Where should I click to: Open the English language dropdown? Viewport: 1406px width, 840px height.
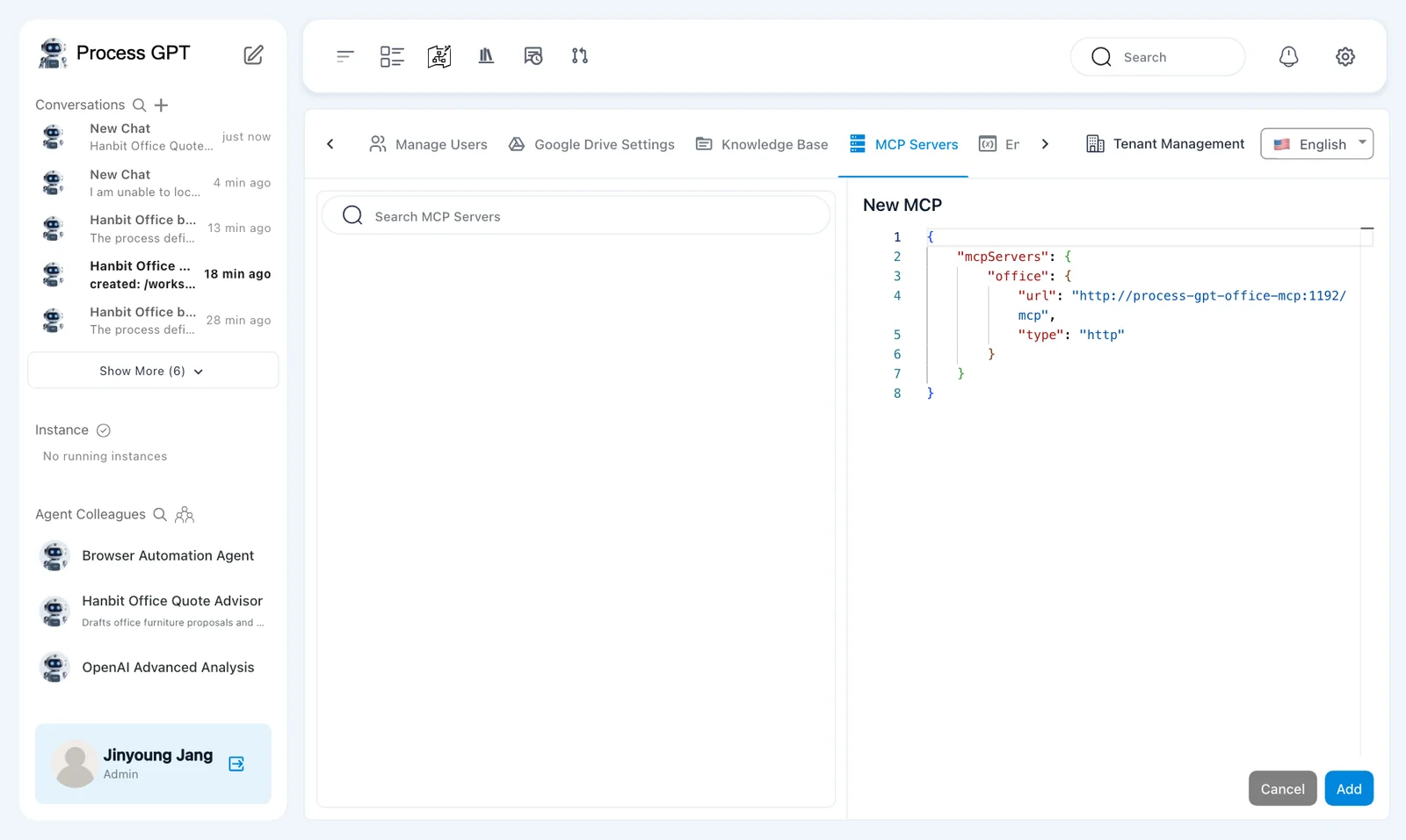click(1316, 144)
